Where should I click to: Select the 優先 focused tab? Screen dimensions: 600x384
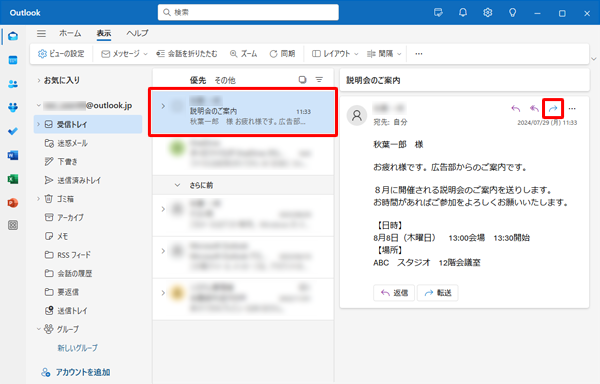(x=198, y=80)
